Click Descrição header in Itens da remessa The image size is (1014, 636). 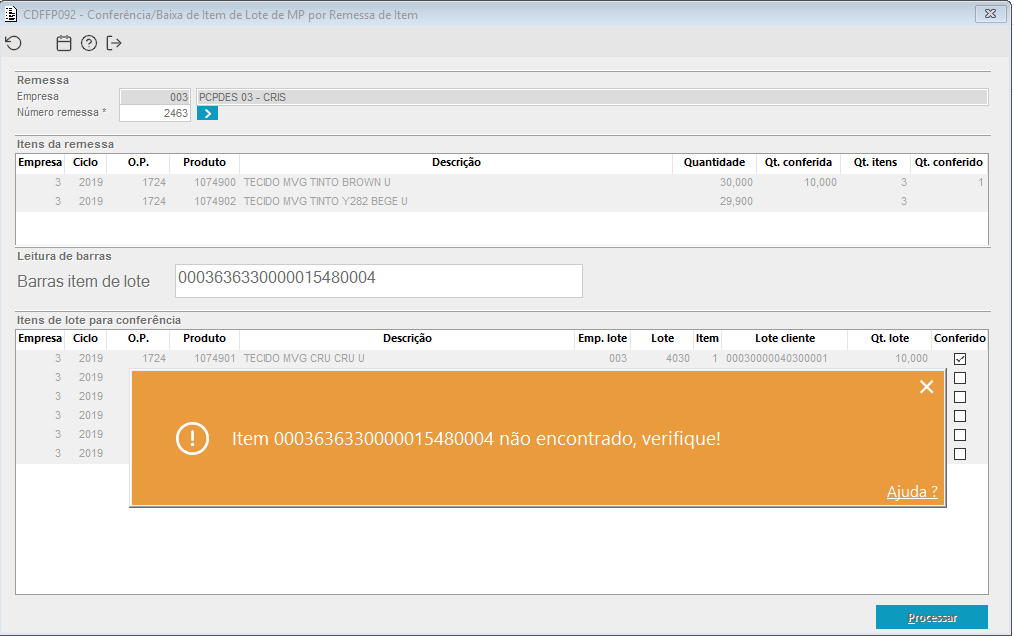[x=456, y=162]
